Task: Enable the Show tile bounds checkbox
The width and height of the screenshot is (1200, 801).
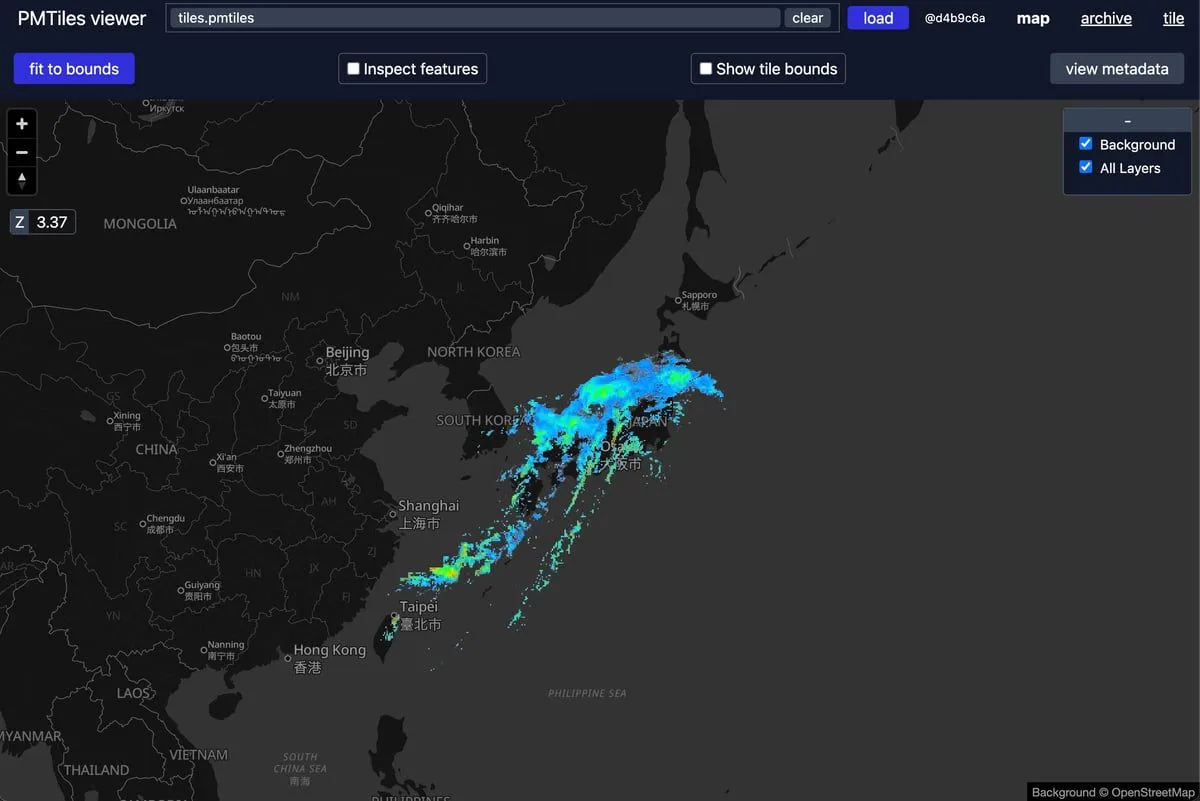Action: tap(706, 69)
